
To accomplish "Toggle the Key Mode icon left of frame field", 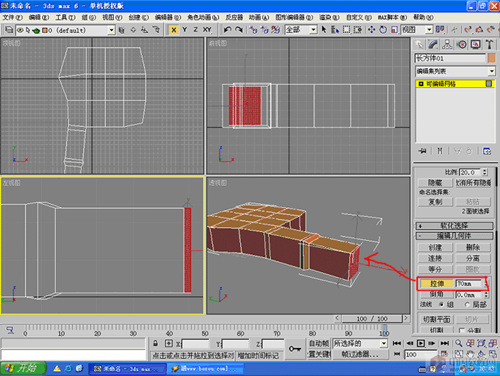I will point(397,354).
